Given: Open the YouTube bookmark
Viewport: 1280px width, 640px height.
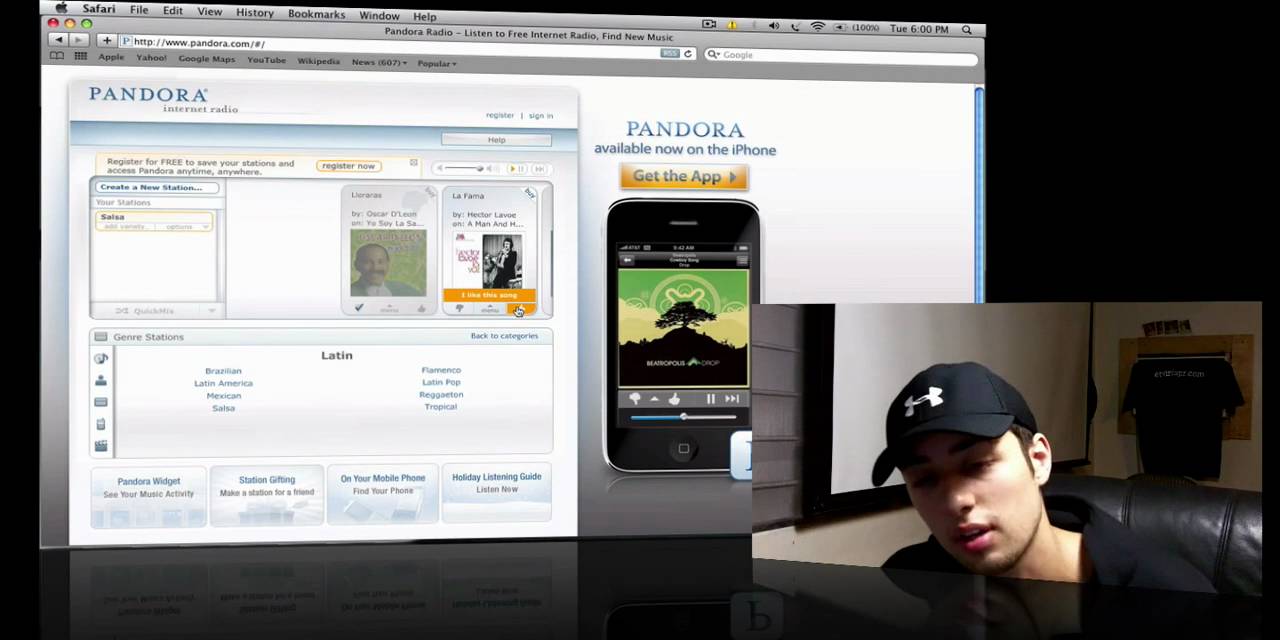Looking at the screenshot, I should point(266,60).
